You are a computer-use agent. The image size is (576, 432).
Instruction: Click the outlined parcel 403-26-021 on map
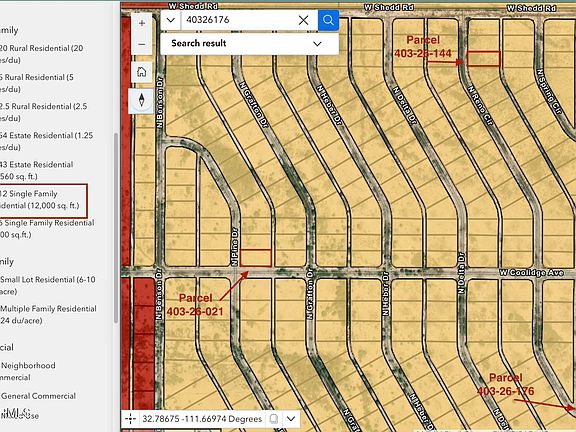click(x=256, y=258)
